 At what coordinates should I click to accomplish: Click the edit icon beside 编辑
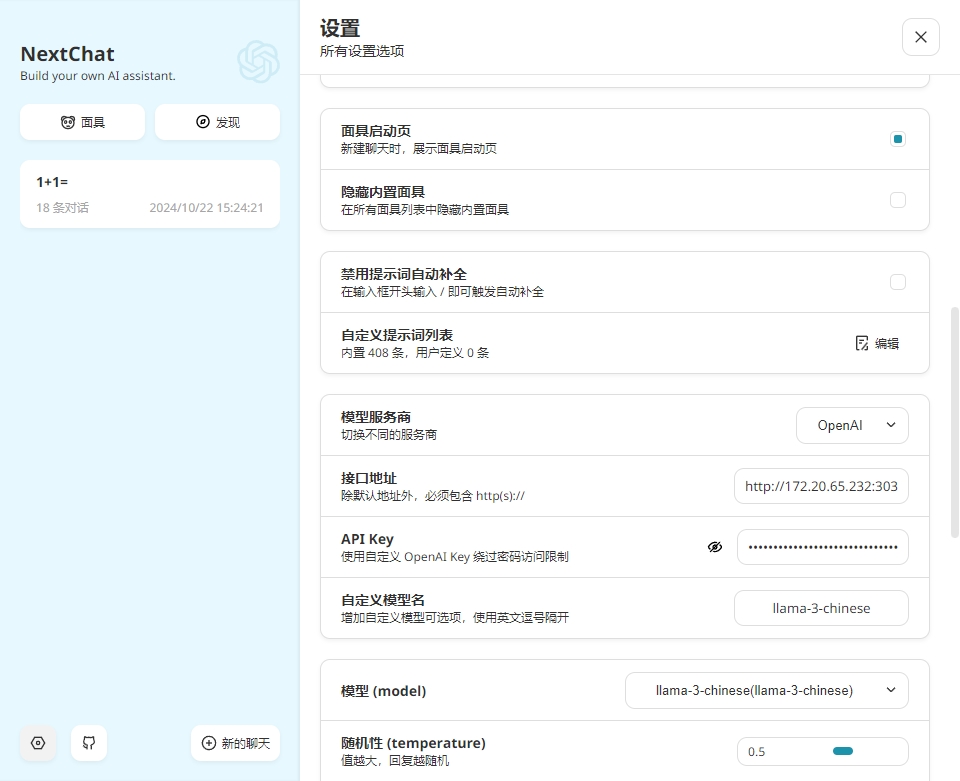[x=862, y=343]
